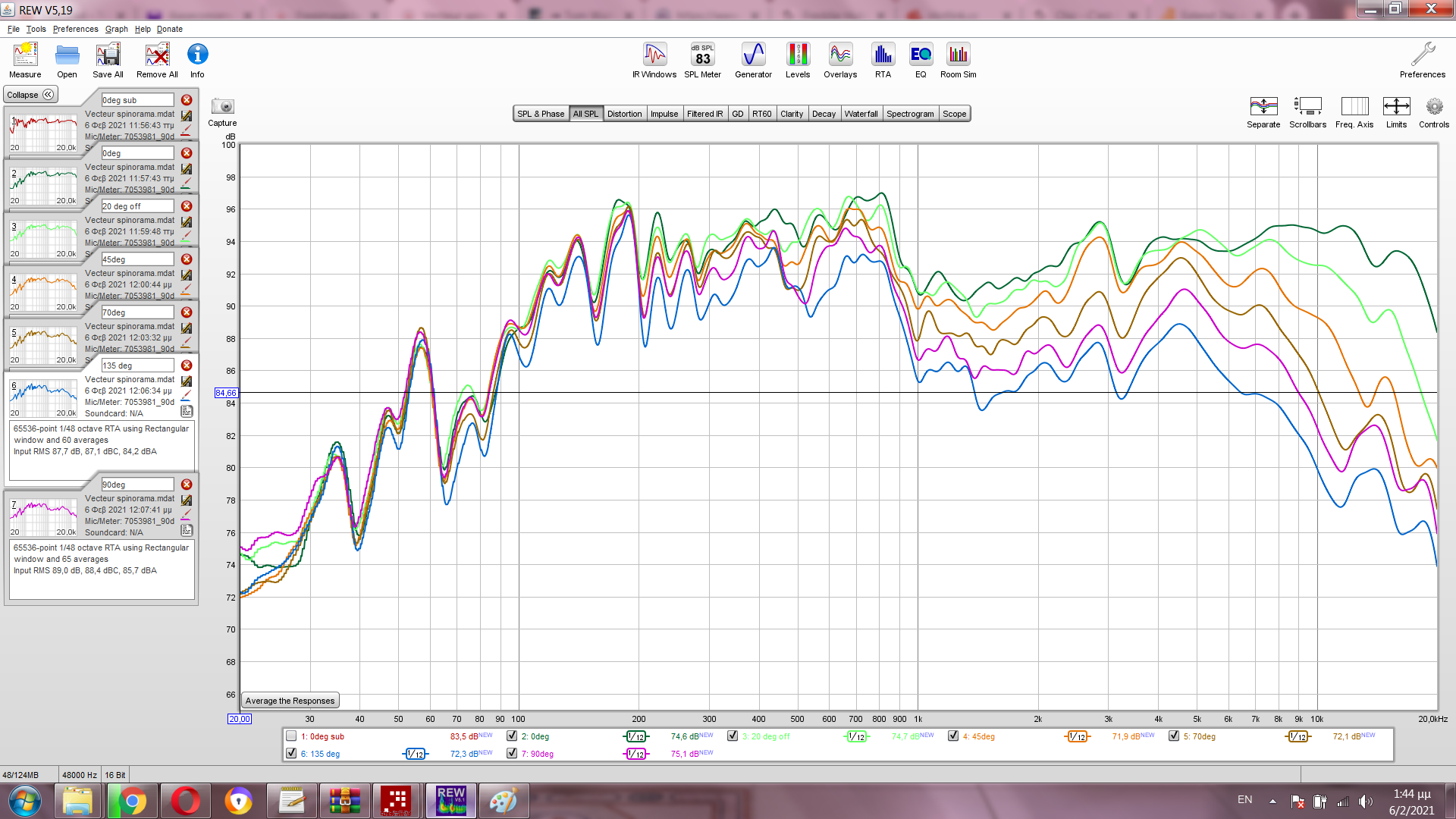Click the Capture camera icon
This screenshot has height=819, width=1456.
click(x=222, y=107)
